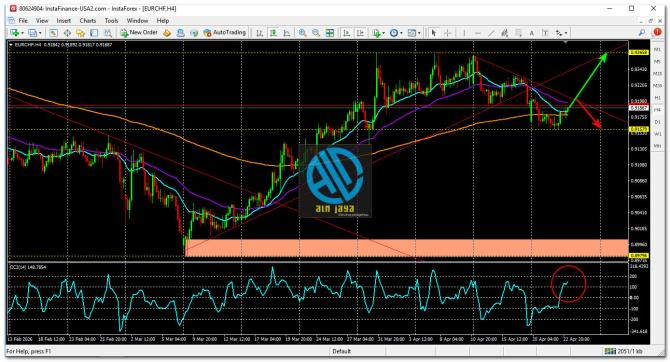Click the CCI indicator label
This screenshot has height=362, width=670.
pos(28,267)
